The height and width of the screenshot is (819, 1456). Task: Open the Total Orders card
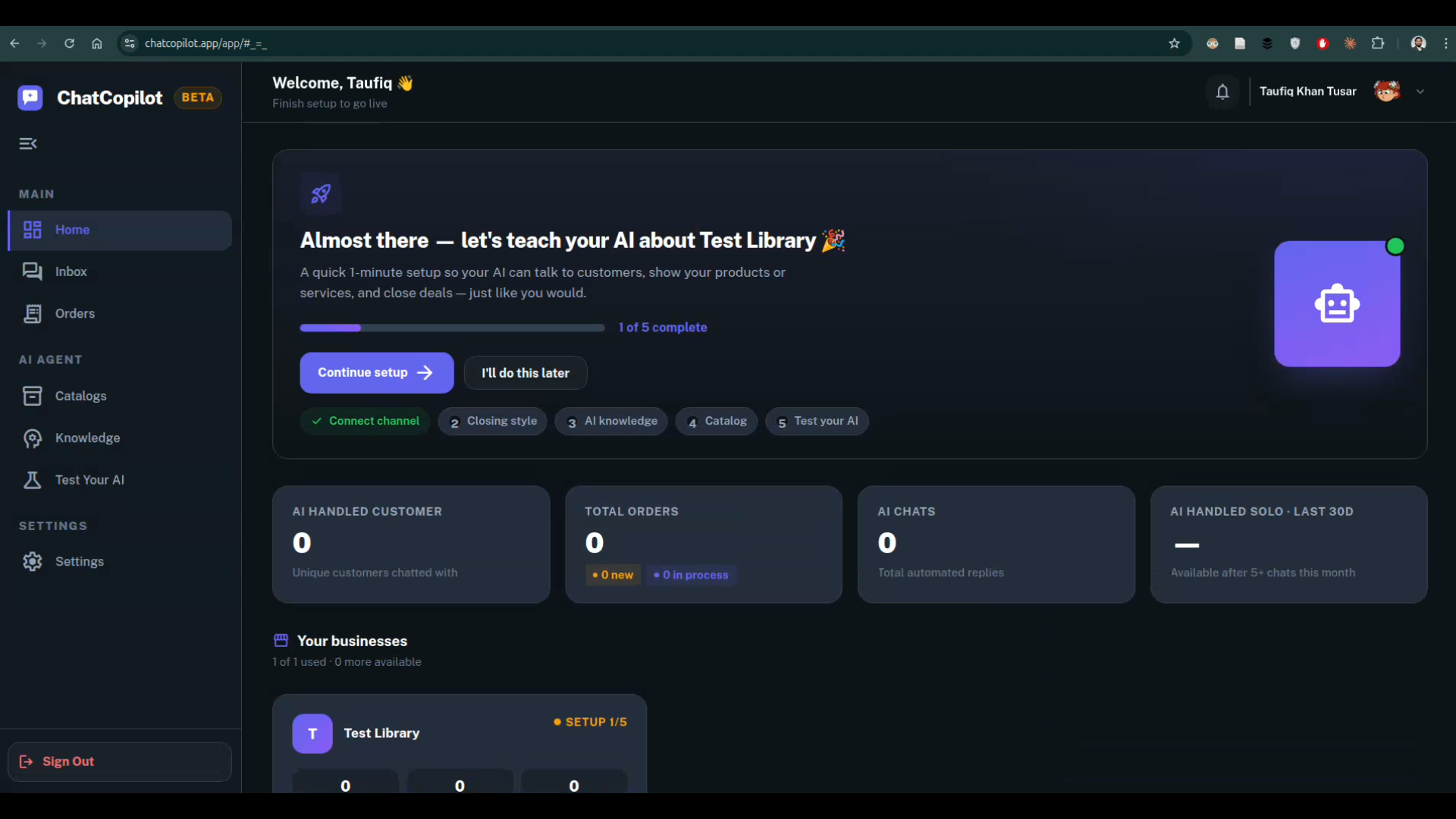pos(704,544)
